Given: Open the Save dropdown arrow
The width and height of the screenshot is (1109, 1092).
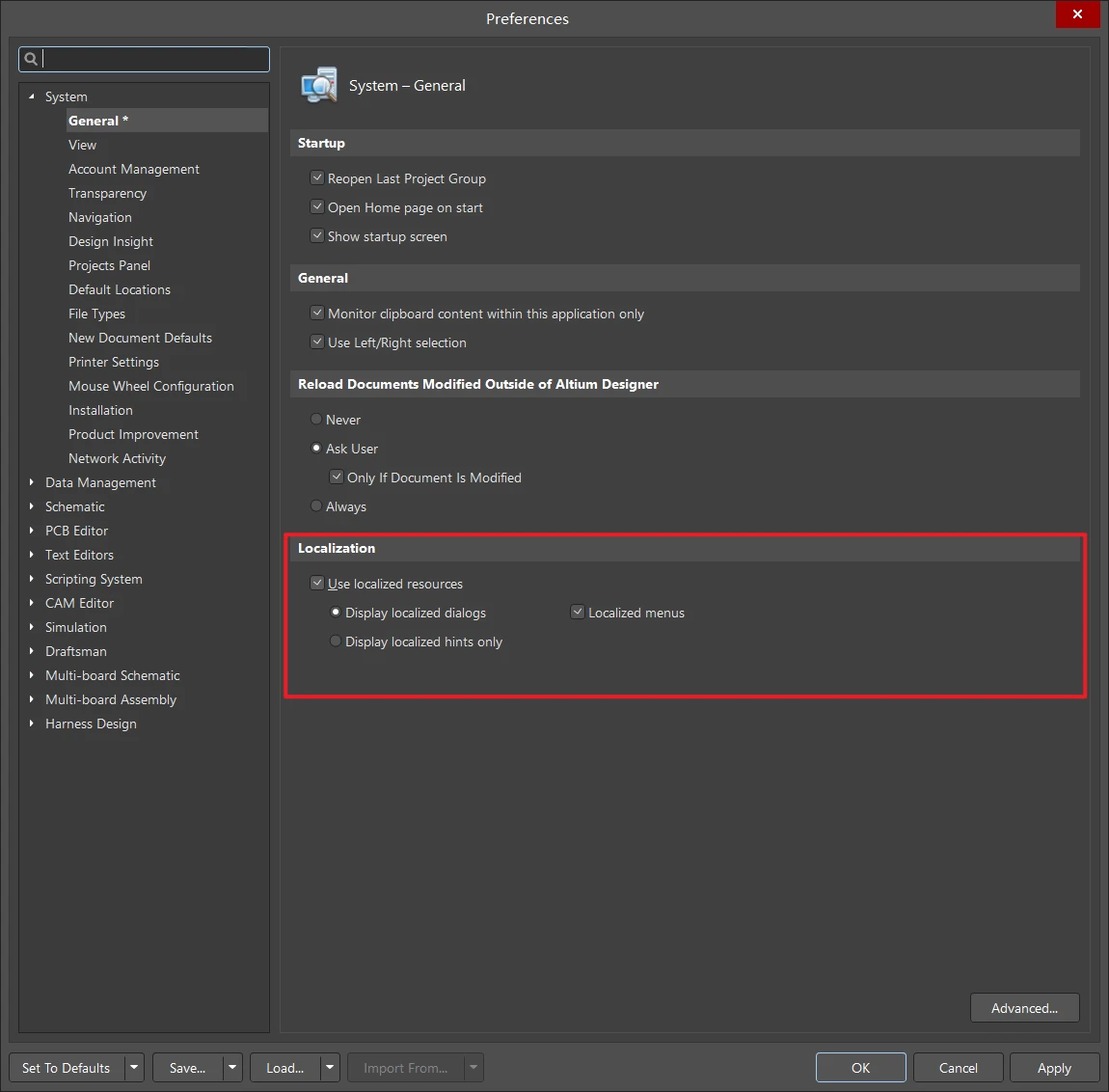Looking at the screenshot, I should point(232,1068).
